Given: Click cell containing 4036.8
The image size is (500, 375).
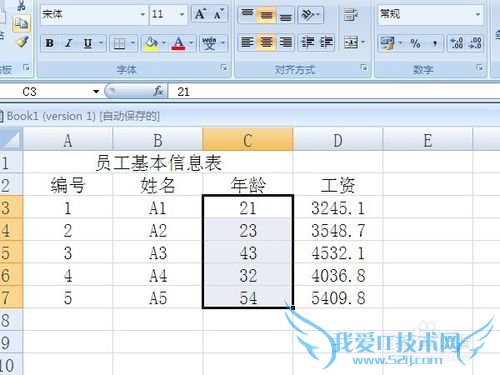Looking at the screenshot, I should pyautogui.click(x=338, y=275).
